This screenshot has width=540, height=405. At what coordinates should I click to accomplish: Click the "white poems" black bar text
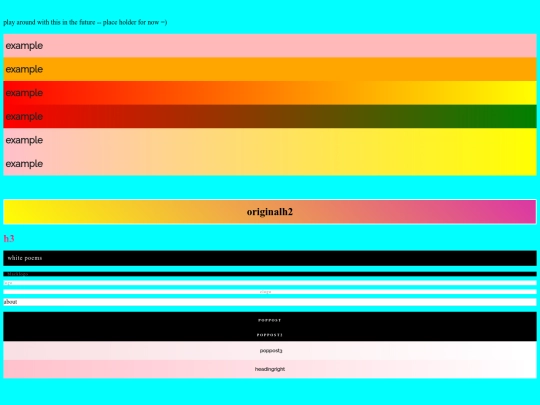point(25,258)
